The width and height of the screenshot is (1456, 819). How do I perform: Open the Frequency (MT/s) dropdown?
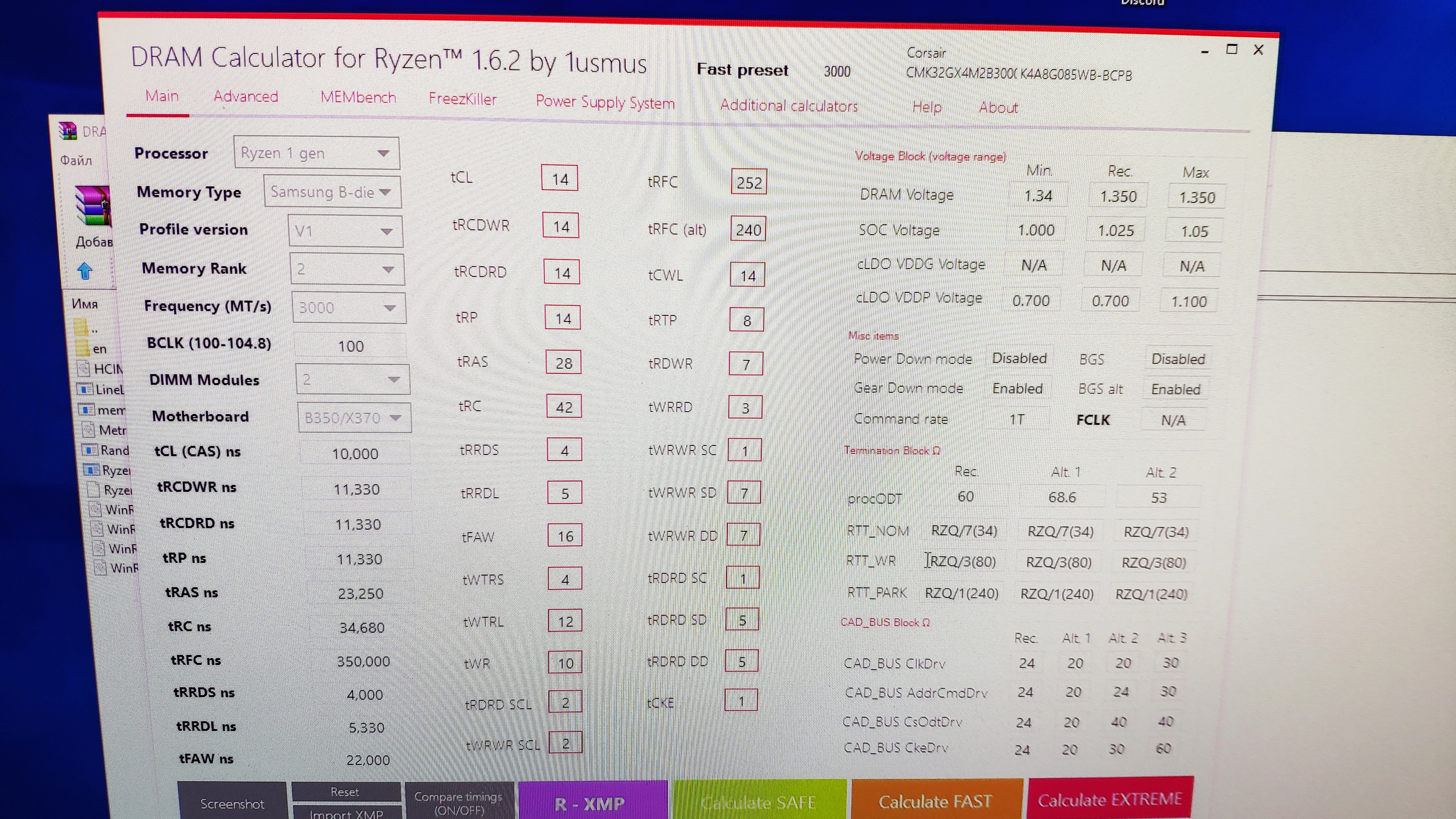[x=349, y=307]
